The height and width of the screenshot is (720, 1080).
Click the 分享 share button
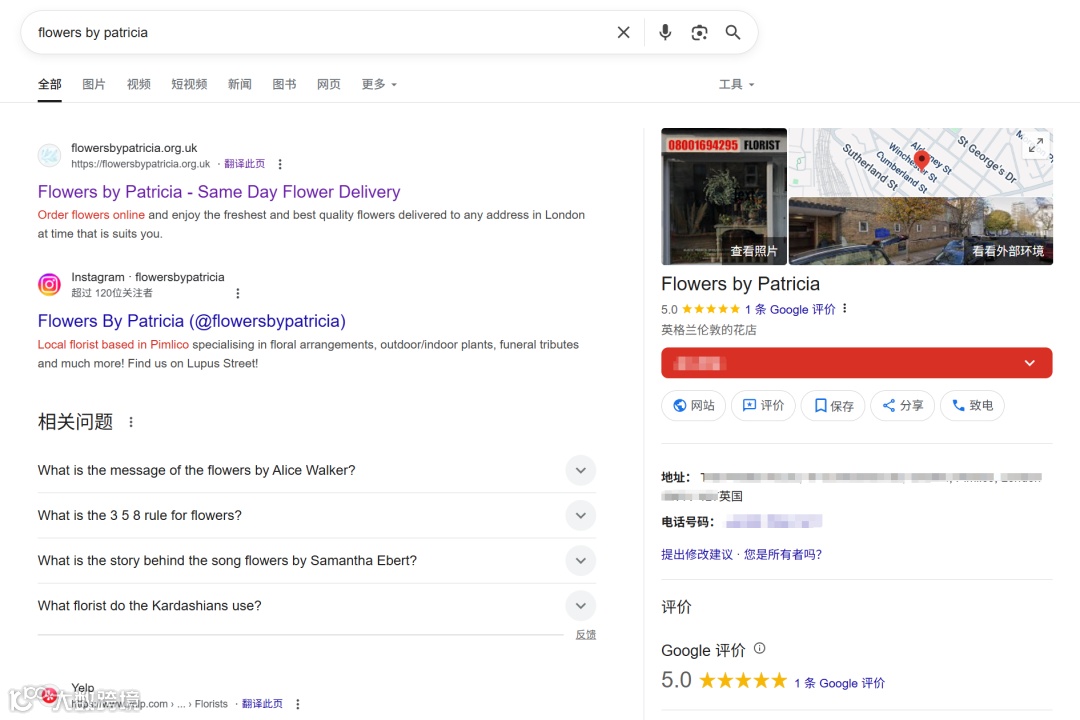pos(902,405)
